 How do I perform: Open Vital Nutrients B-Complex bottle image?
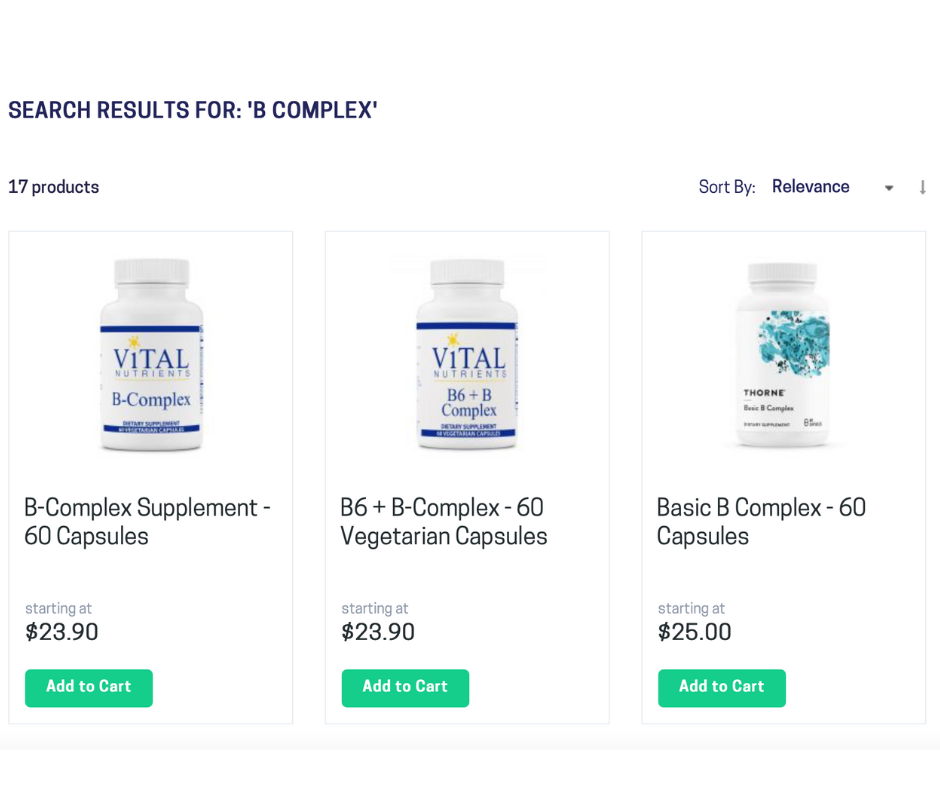[151, 354]
